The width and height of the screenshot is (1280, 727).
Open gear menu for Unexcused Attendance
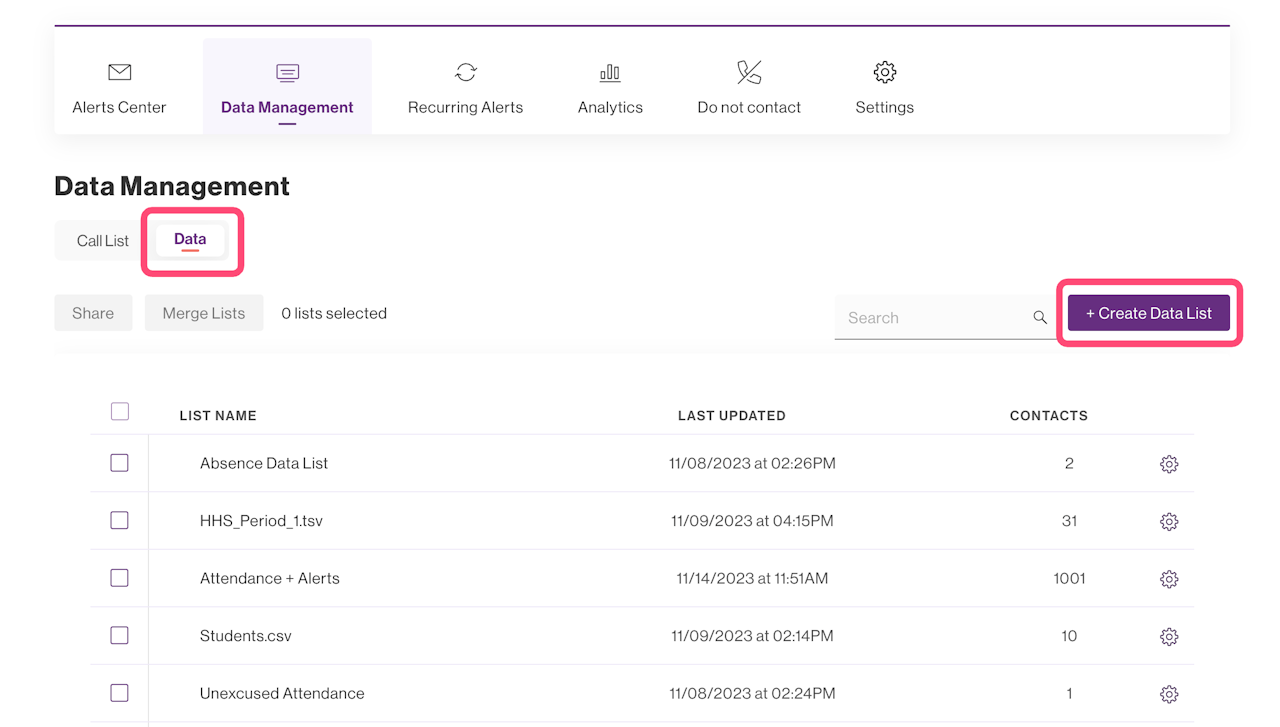coord(1168,694)
